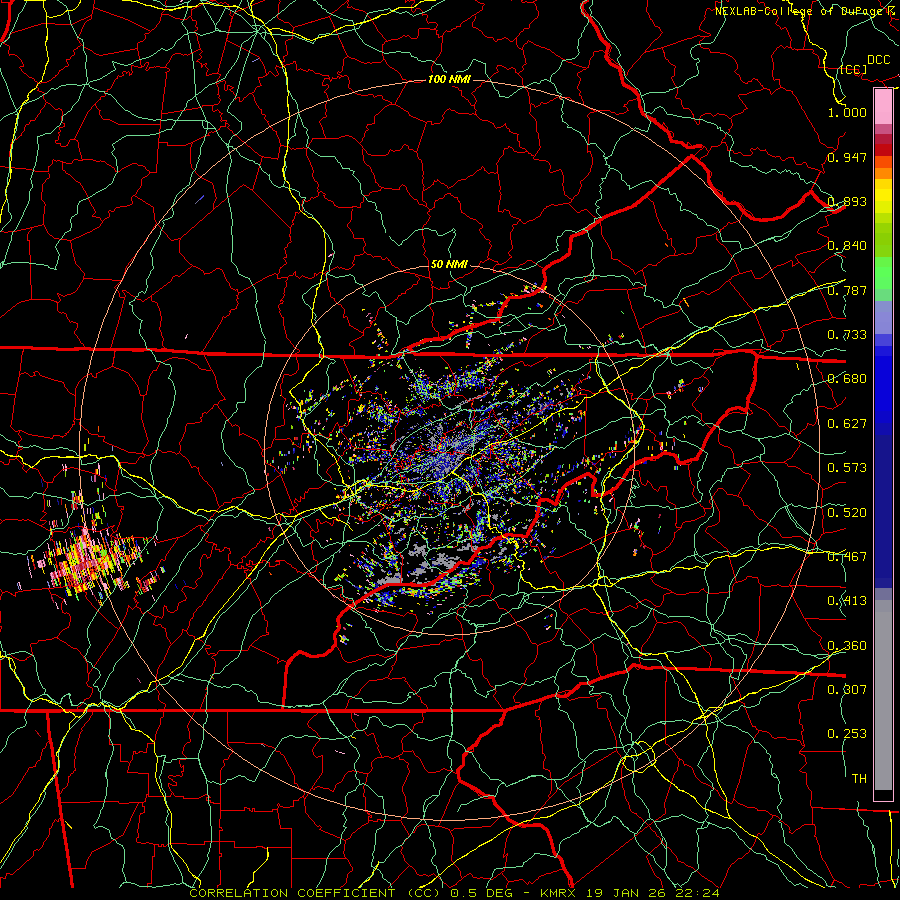This screenshot has height=900, width=900.
Task: Click the 'CORRELATION COEFFICIENT (CC)' caption text
Action: pos(316,893)
